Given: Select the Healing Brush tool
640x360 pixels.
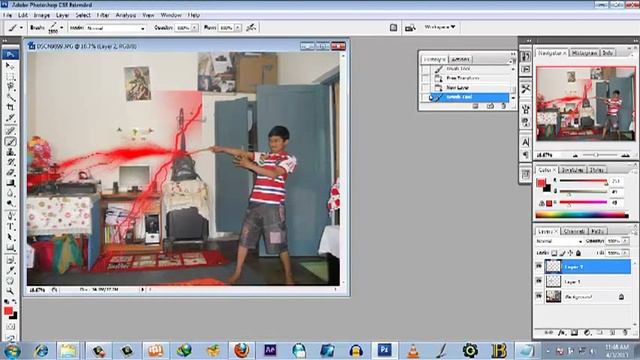Looking at the screenshot, I should coord(10,131).
